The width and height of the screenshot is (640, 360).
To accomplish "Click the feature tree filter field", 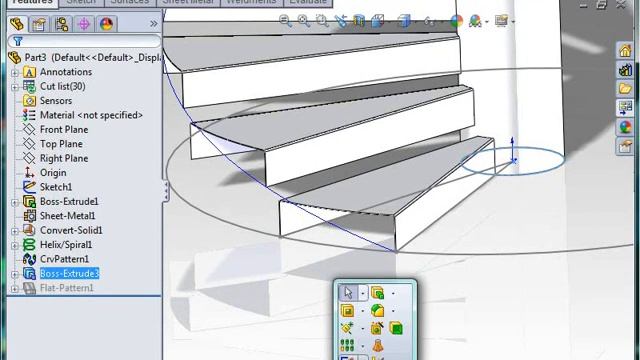I will [84, 41].
